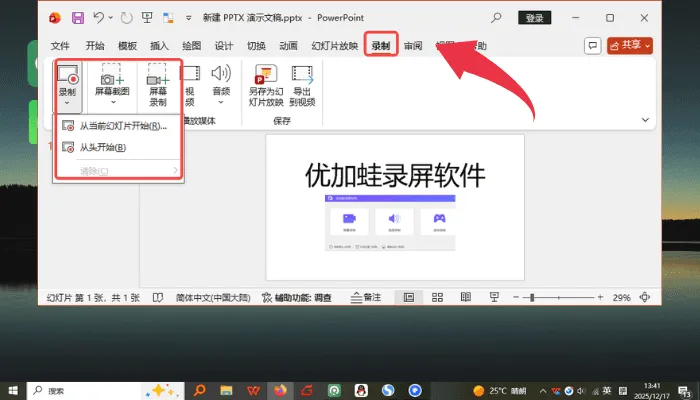Select the 录制 ribbon tab
This screenshot has height=400, width=700.
click(x=381, y=46)
